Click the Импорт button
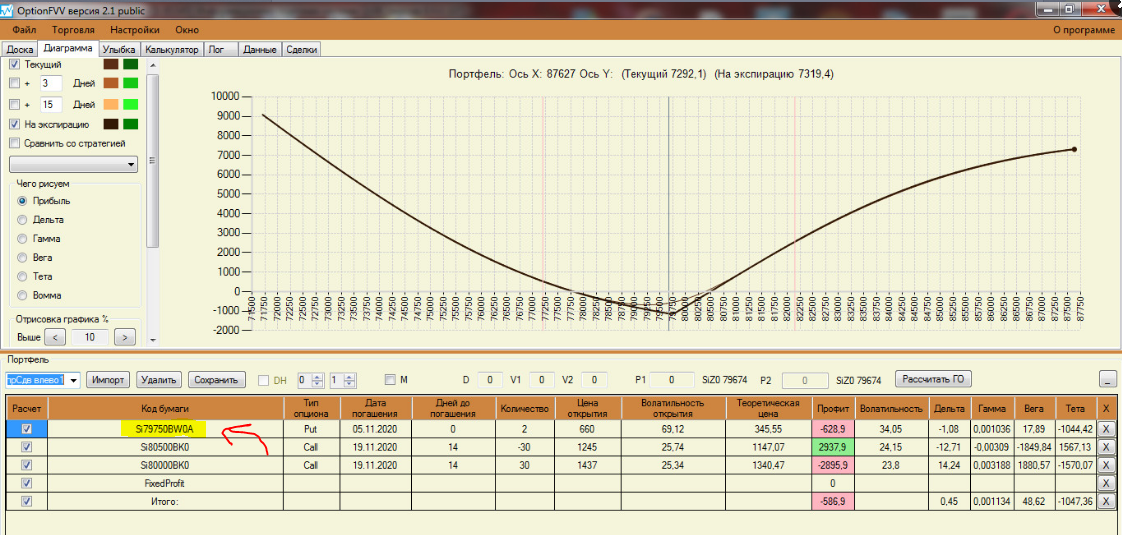Screen dimensions: 1122x535 [x=109, y=380]
